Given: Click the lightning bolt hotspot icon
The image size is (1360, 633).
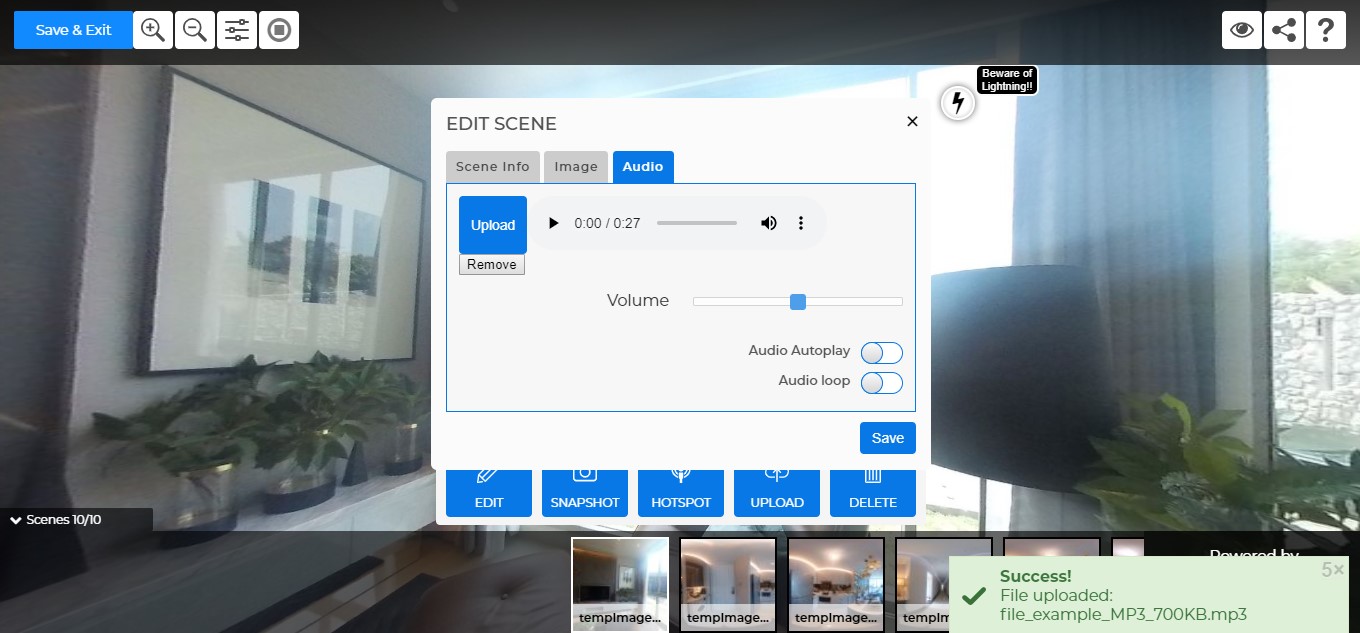Looking at the screenshot, I should click(958, 102).
